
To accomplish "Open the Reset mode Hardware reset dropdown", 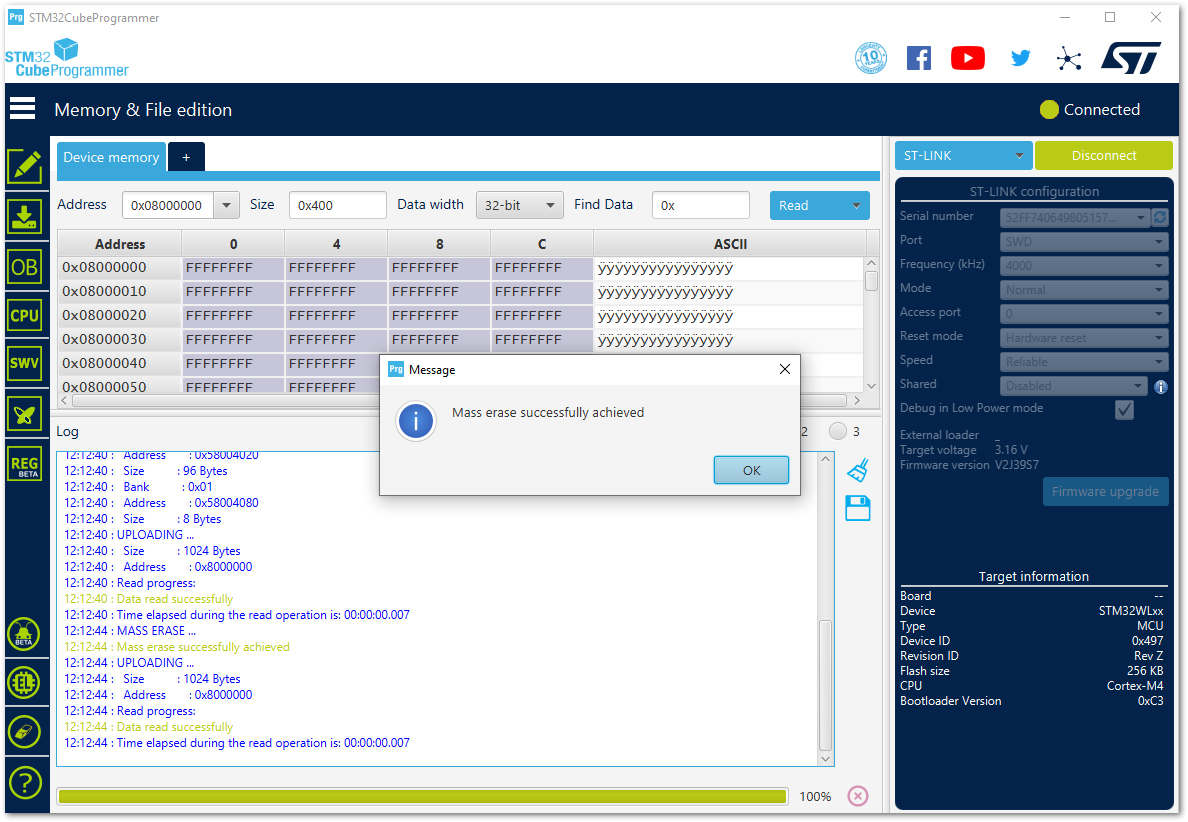I will point(1084,338).
